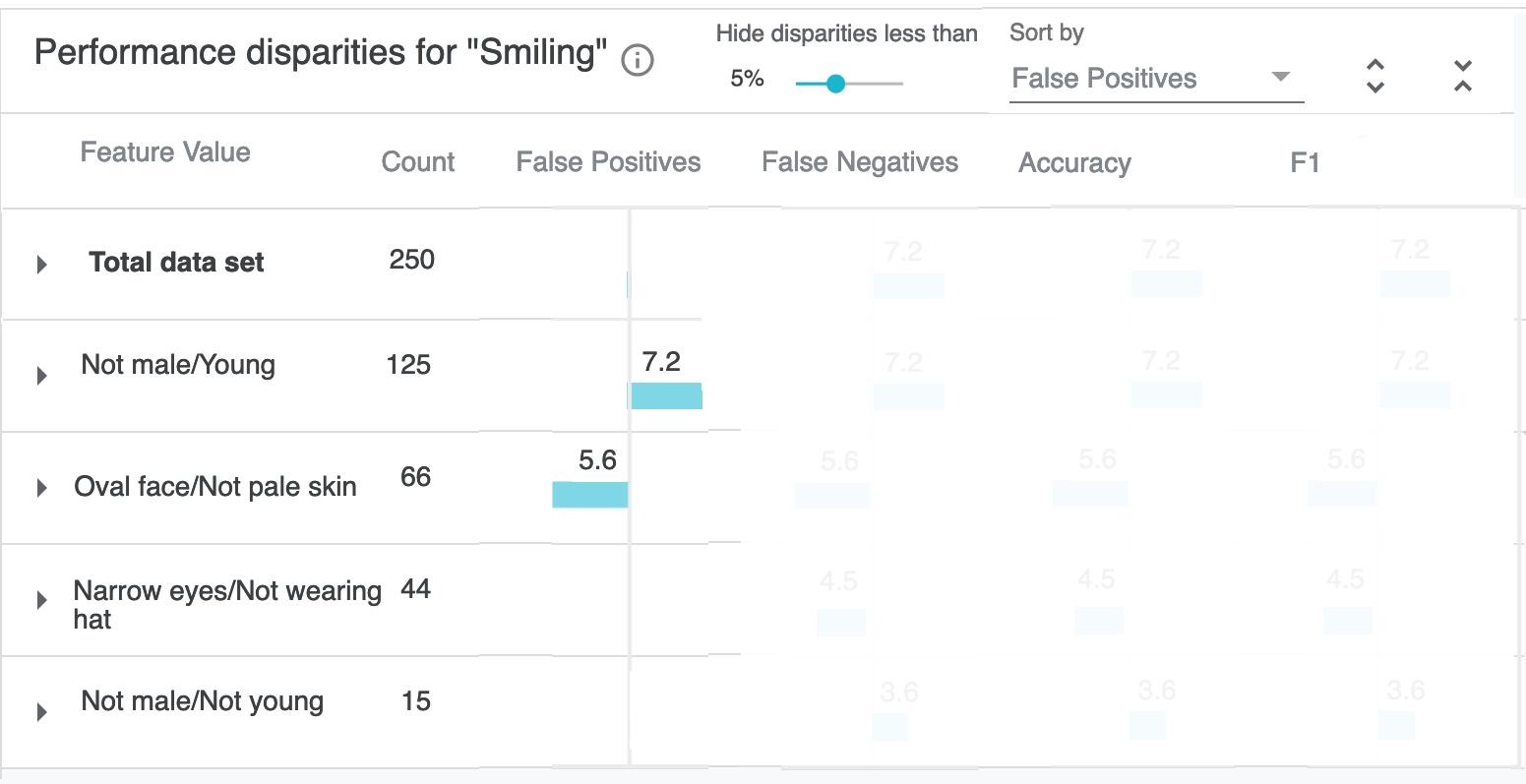This screenshot has width=1526, height=784.
Task: Expand the Not male/Not young row
Action: click(42, 712)
